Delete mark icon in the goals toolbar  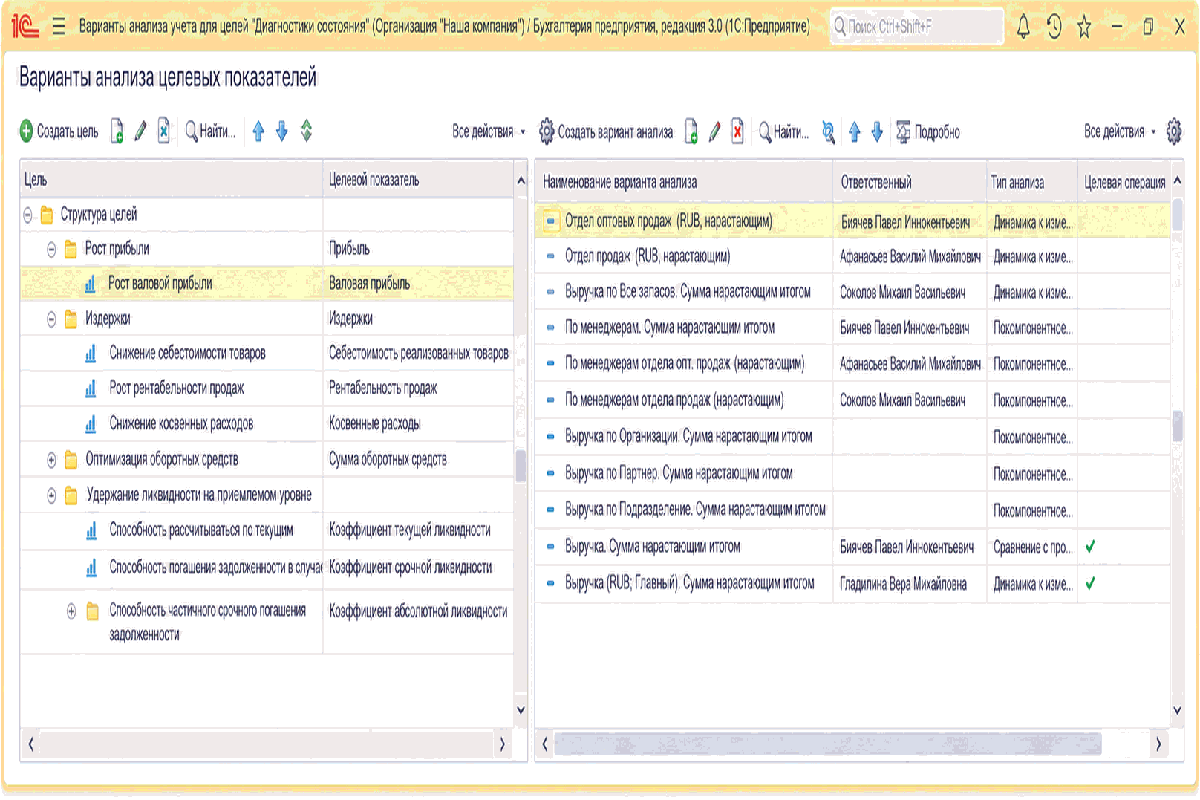point(164,131)
